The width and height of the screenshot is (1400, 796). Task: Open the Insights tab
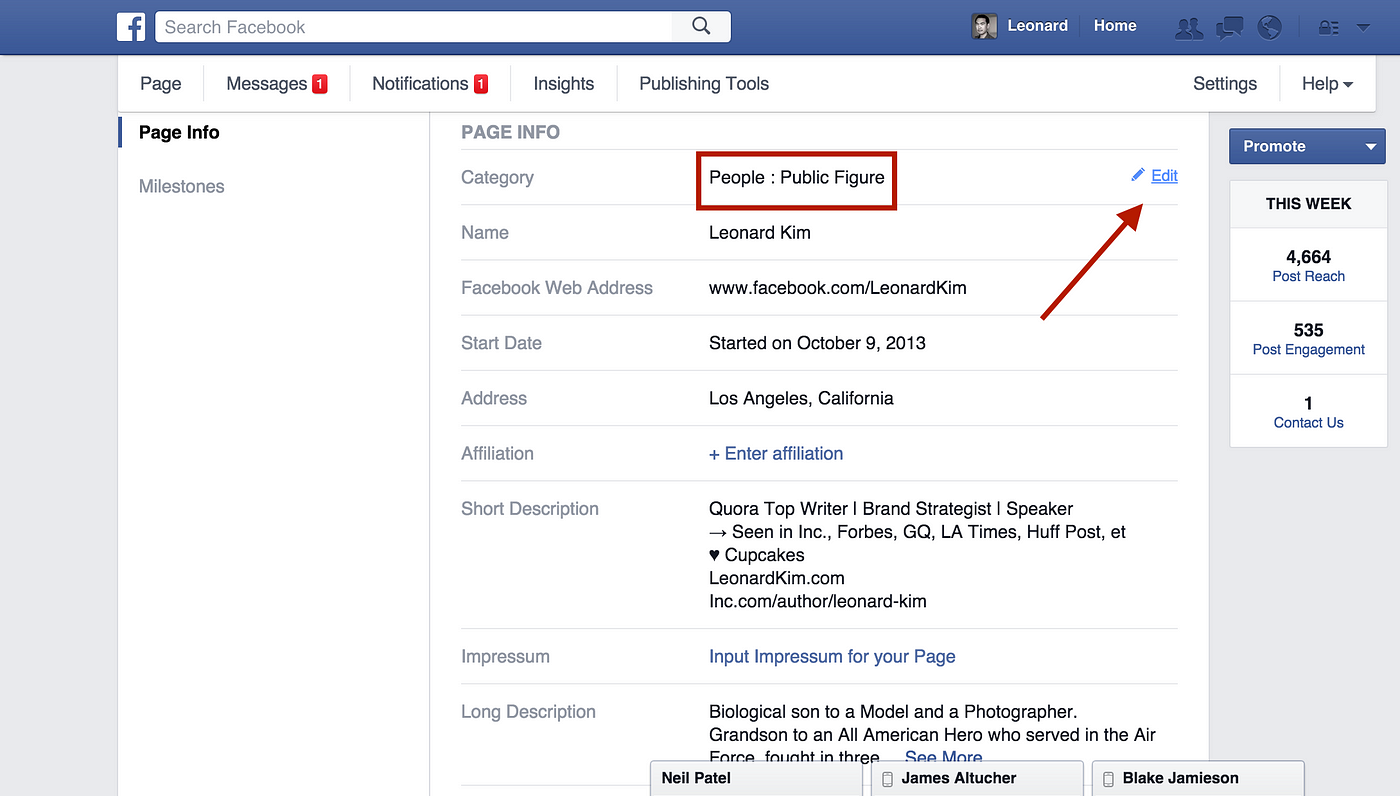(x=563, y=84)
